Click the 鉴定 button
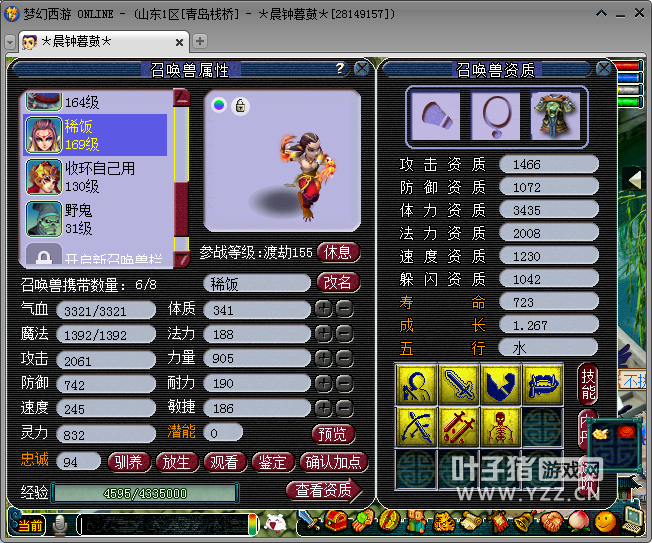The height and width of the screenshot is (543, 652). 273,462
